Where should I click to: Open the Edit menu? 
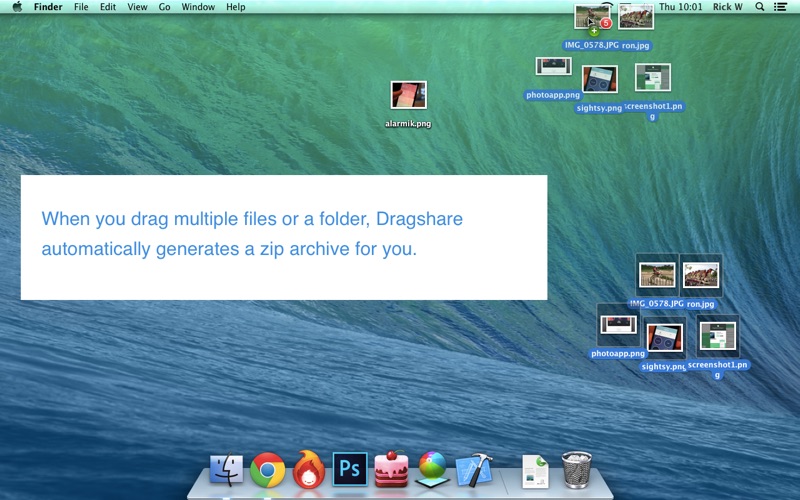tap(108, 7)
